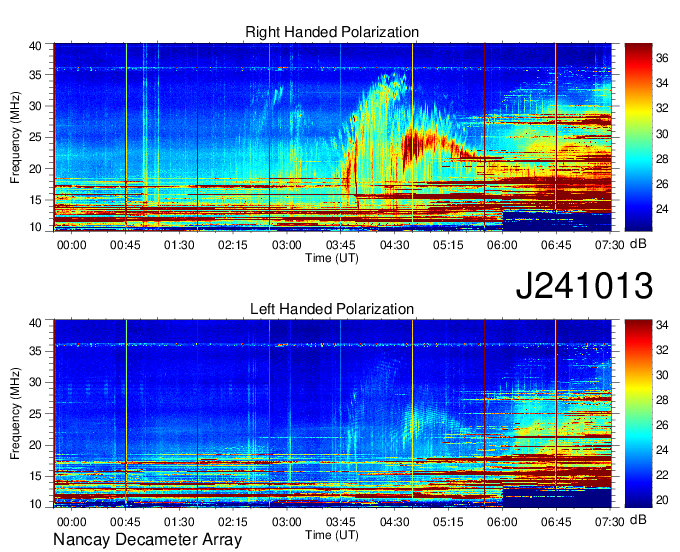This screenshot has height=552, width=680.
Task: Click the 20 dB label on the bottom colorbar
Action: (x=662, y=500)
